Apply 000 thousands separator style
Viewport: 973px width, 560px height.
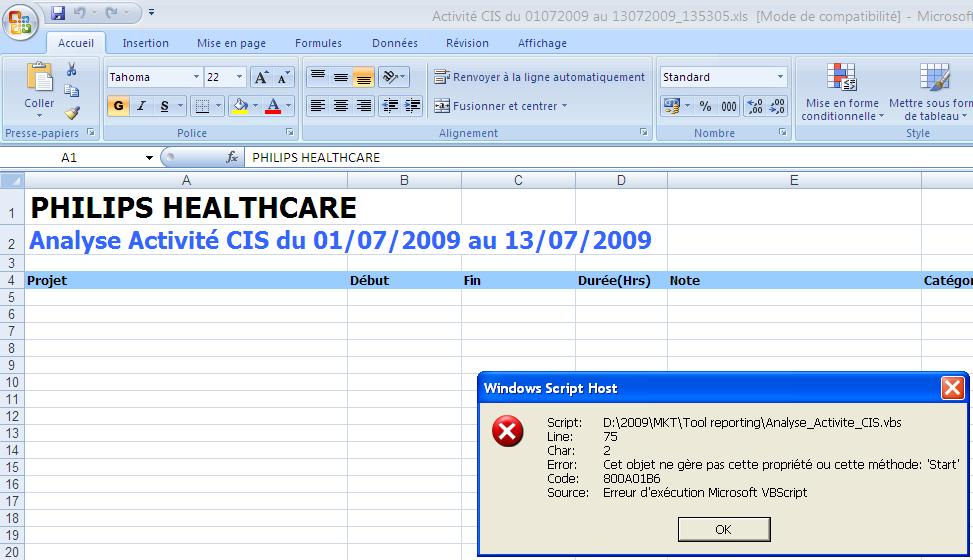(x=729, y=106)
